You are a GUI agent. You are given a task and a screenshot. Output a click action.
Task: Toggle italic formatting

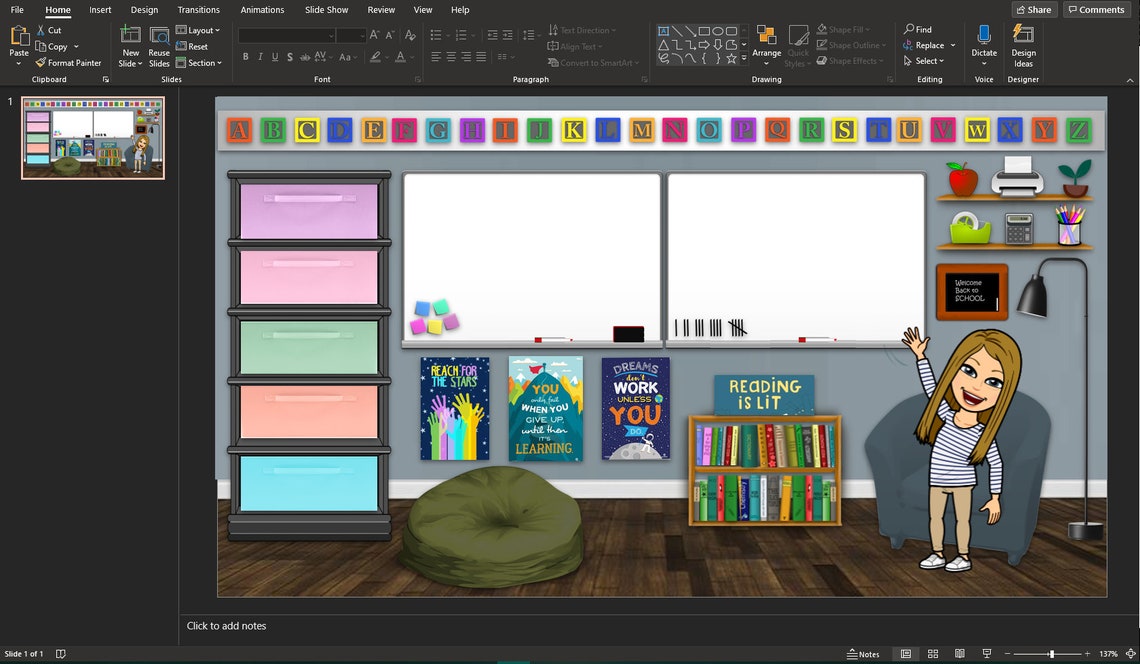pos(260,57)
